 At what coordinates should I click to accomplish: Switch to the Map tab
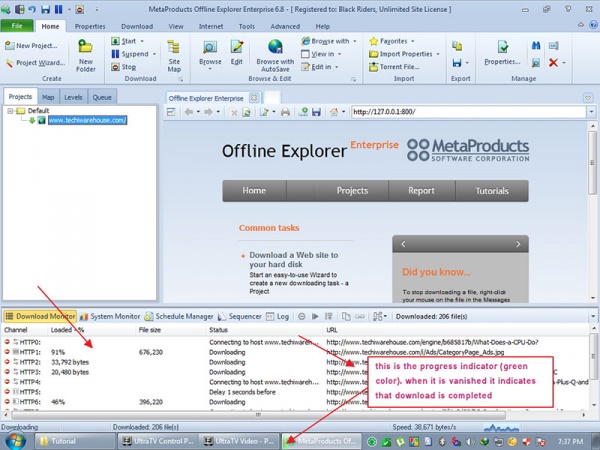48,97
